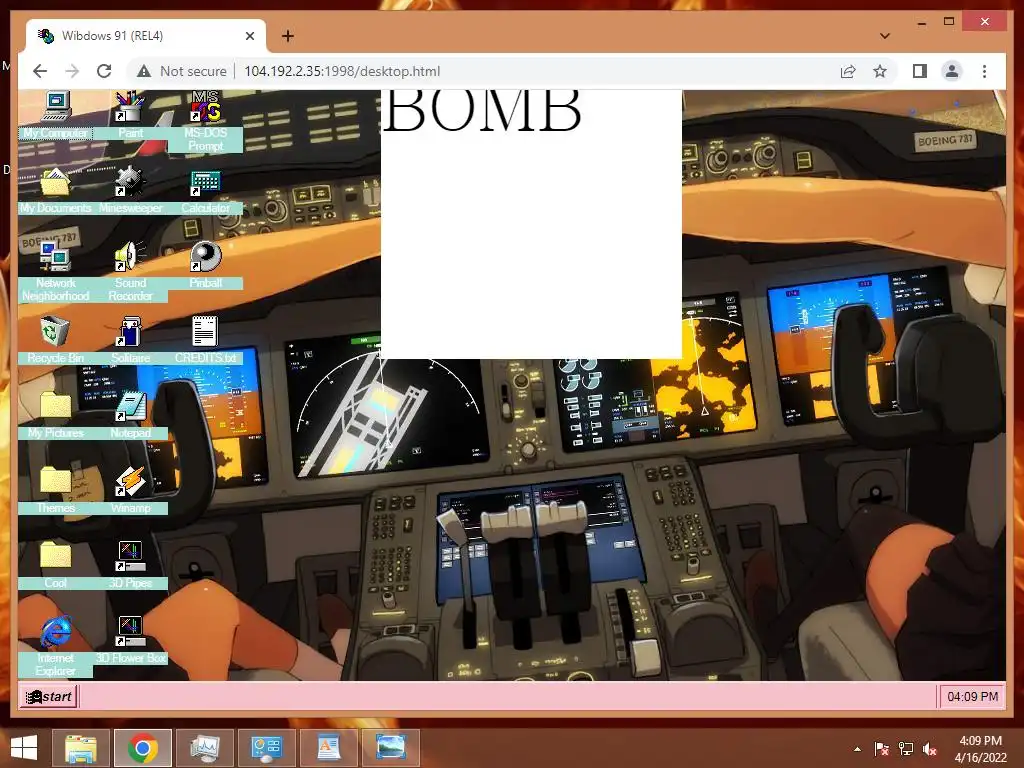Switch to Chrome in the Windows taskbar
This screenshot has width=1024, height=768.
(143, 748)
